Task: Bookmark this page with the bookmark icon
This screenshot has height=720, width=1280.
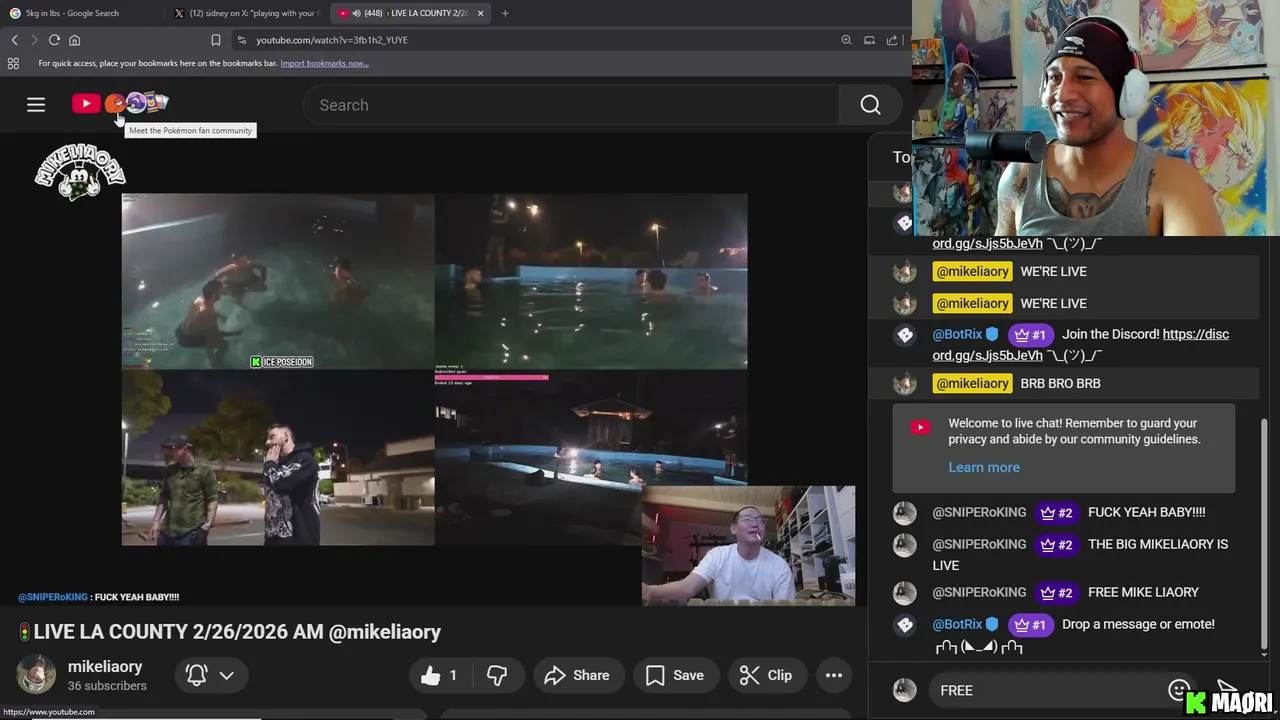Action: (216, 40)
